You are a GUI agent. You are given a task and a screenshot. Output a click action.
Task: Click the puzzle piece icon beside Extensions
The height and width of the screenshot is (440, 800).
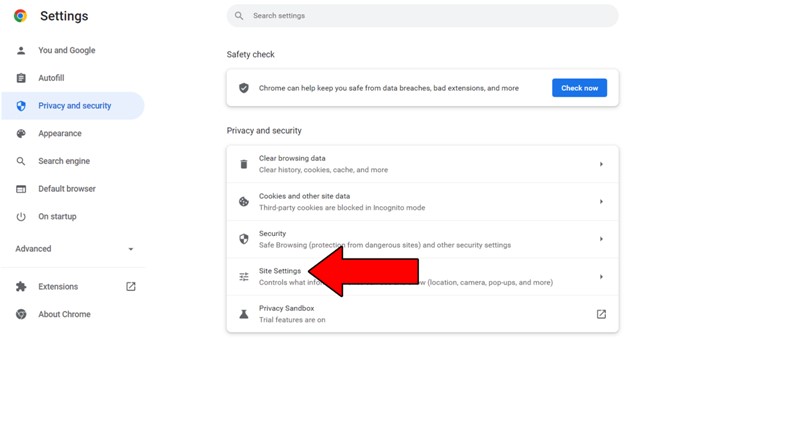21,286
